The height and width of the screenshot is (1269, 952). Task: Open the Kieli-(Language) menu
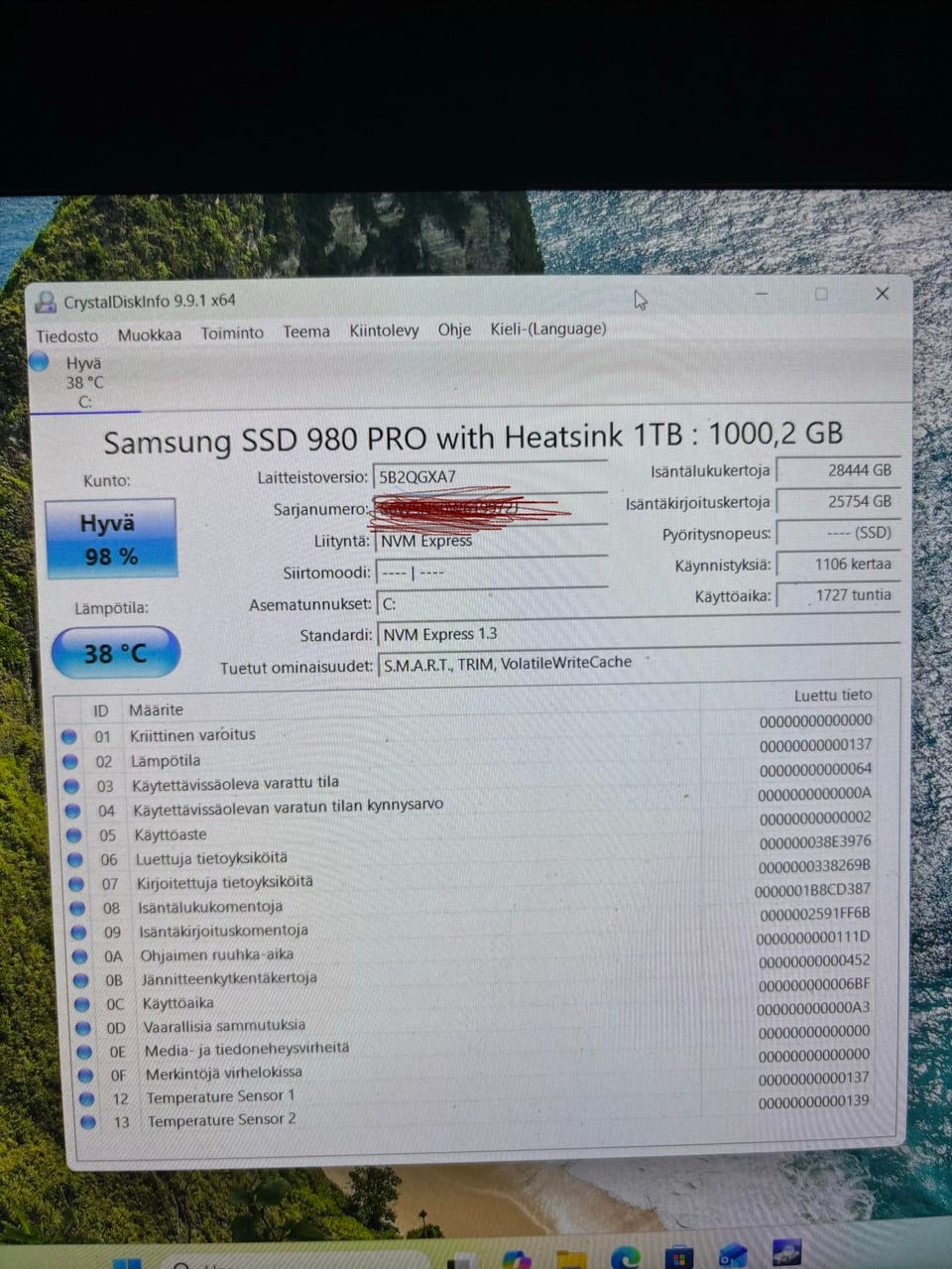coord(548,328)
